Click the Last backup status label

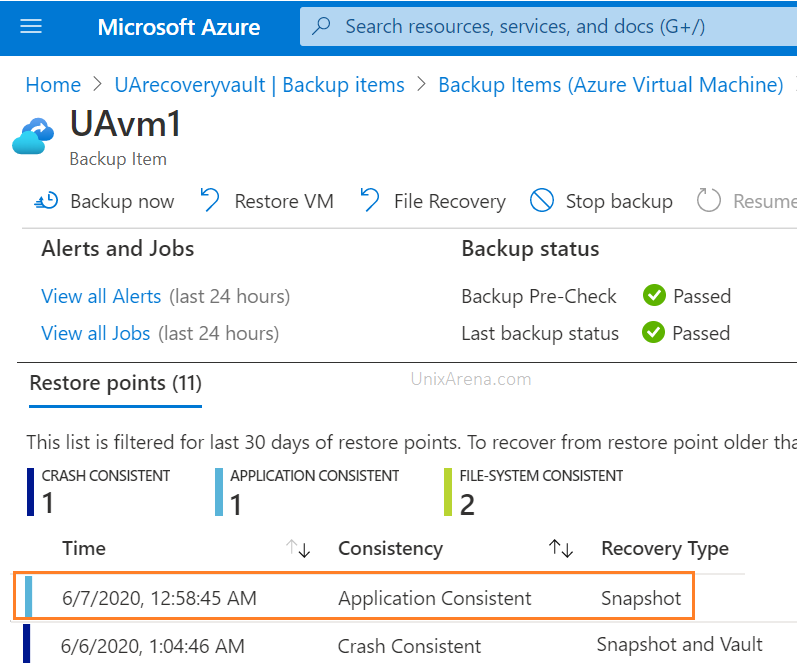(x=540, y=334)
